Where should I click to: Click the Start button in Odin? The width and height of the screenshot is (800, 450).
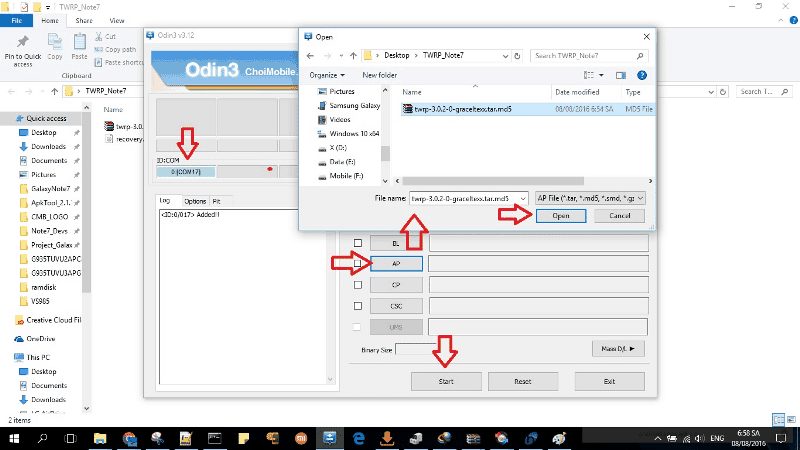click(446, 381)
